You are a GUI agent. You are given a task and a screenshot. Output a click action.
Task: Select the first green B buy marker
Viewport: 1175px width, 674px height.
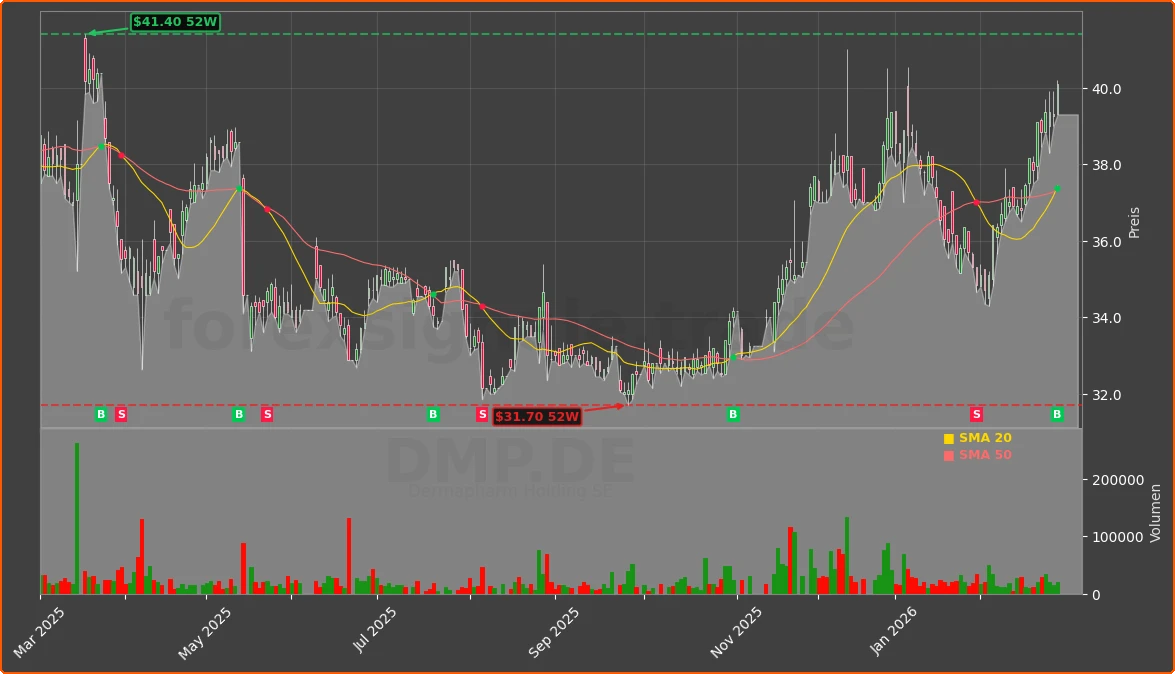(x=100, y=414)
